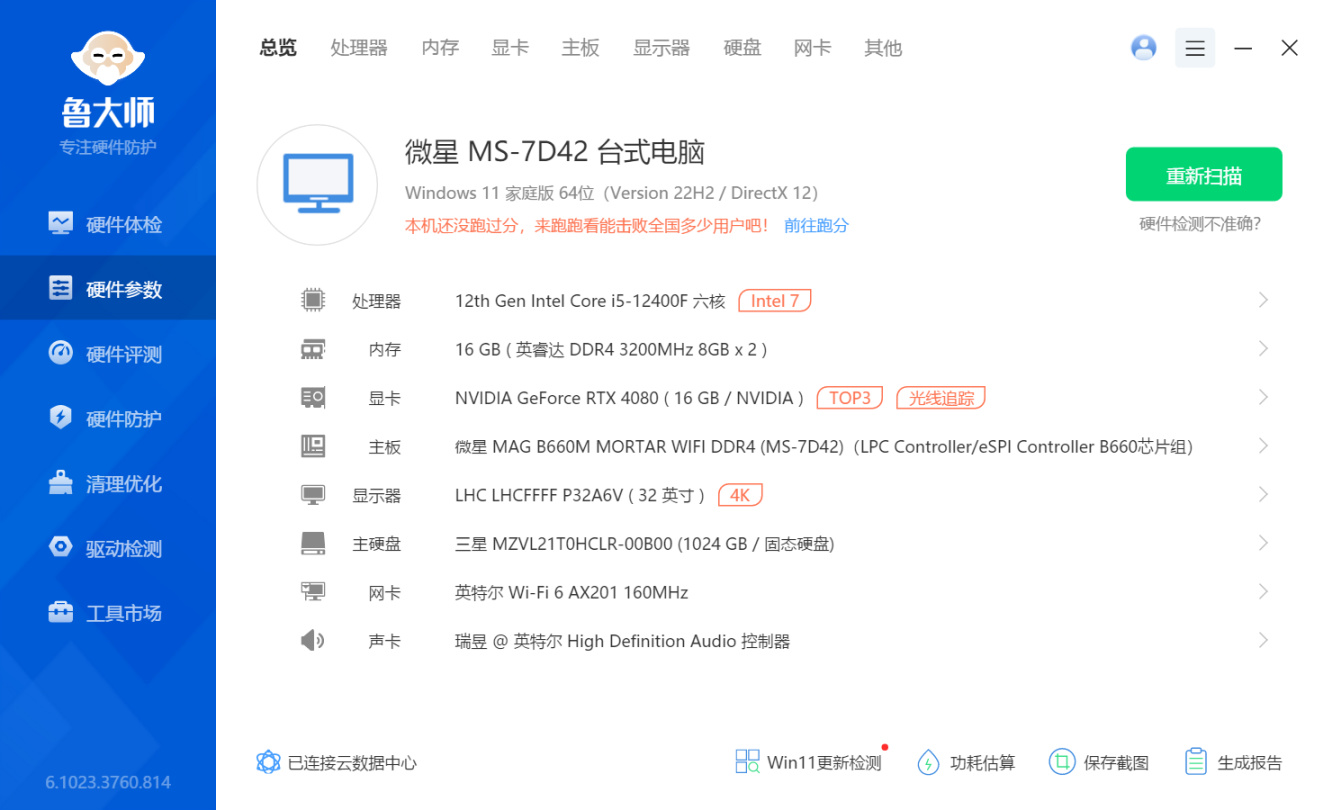Click the 保存截图 crop icon
This screenshot has height=810, width=1323.
[x=1061, y=763]
